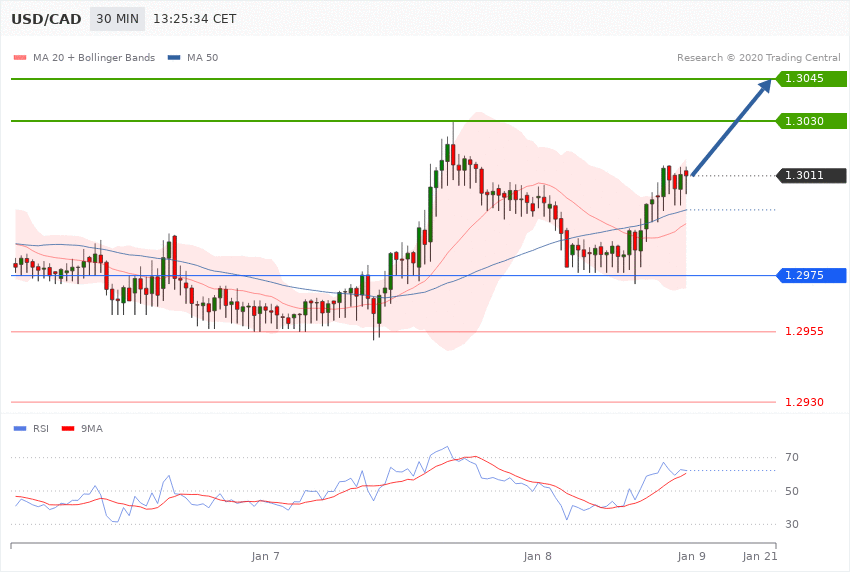Click the 1.3030 resistance price tag
The width and height of the screenshot is (850, 576).
click(x=811, y=121)
